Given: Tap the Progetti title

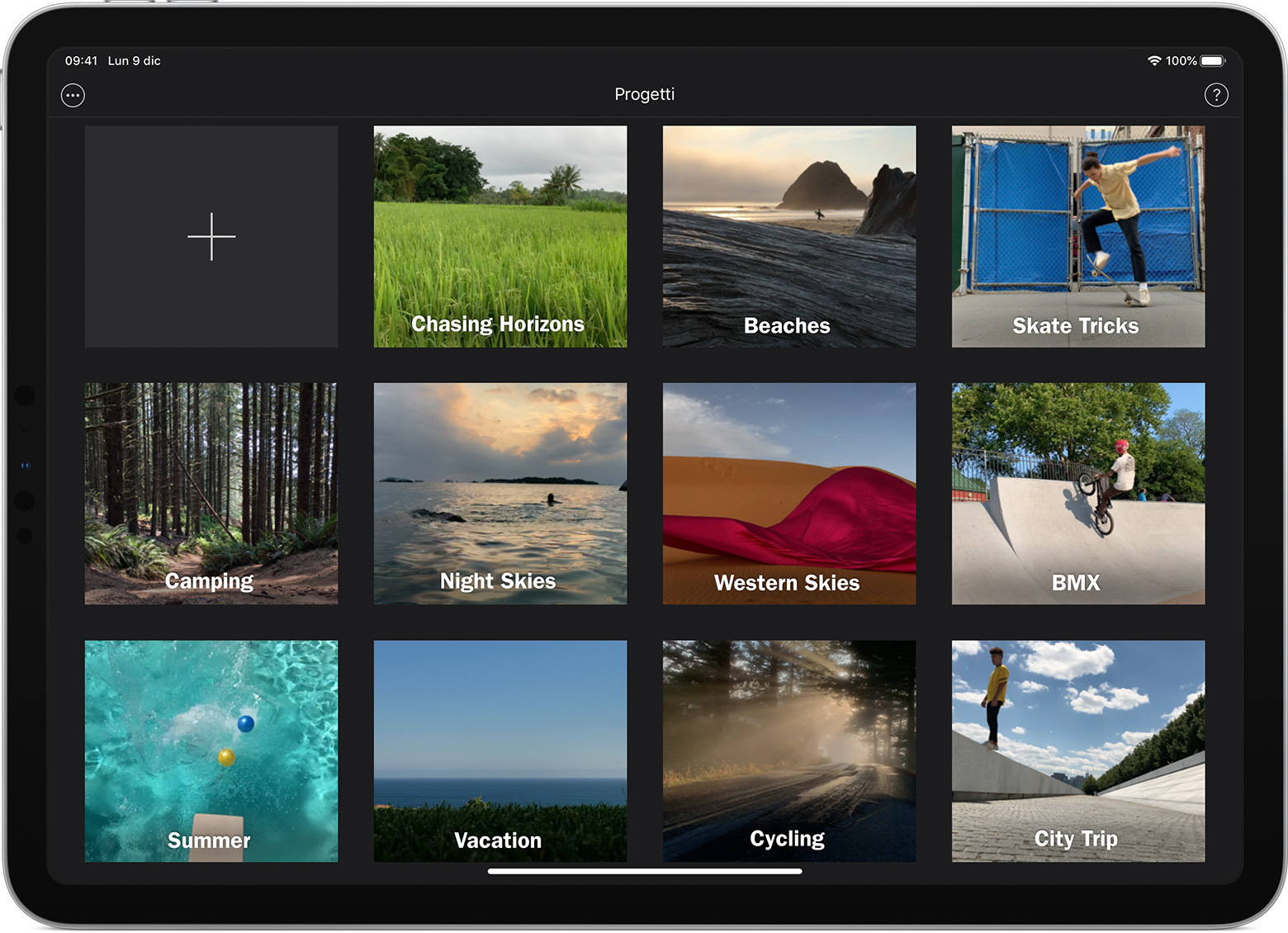Looking at the screenshot, I should 645,94.
